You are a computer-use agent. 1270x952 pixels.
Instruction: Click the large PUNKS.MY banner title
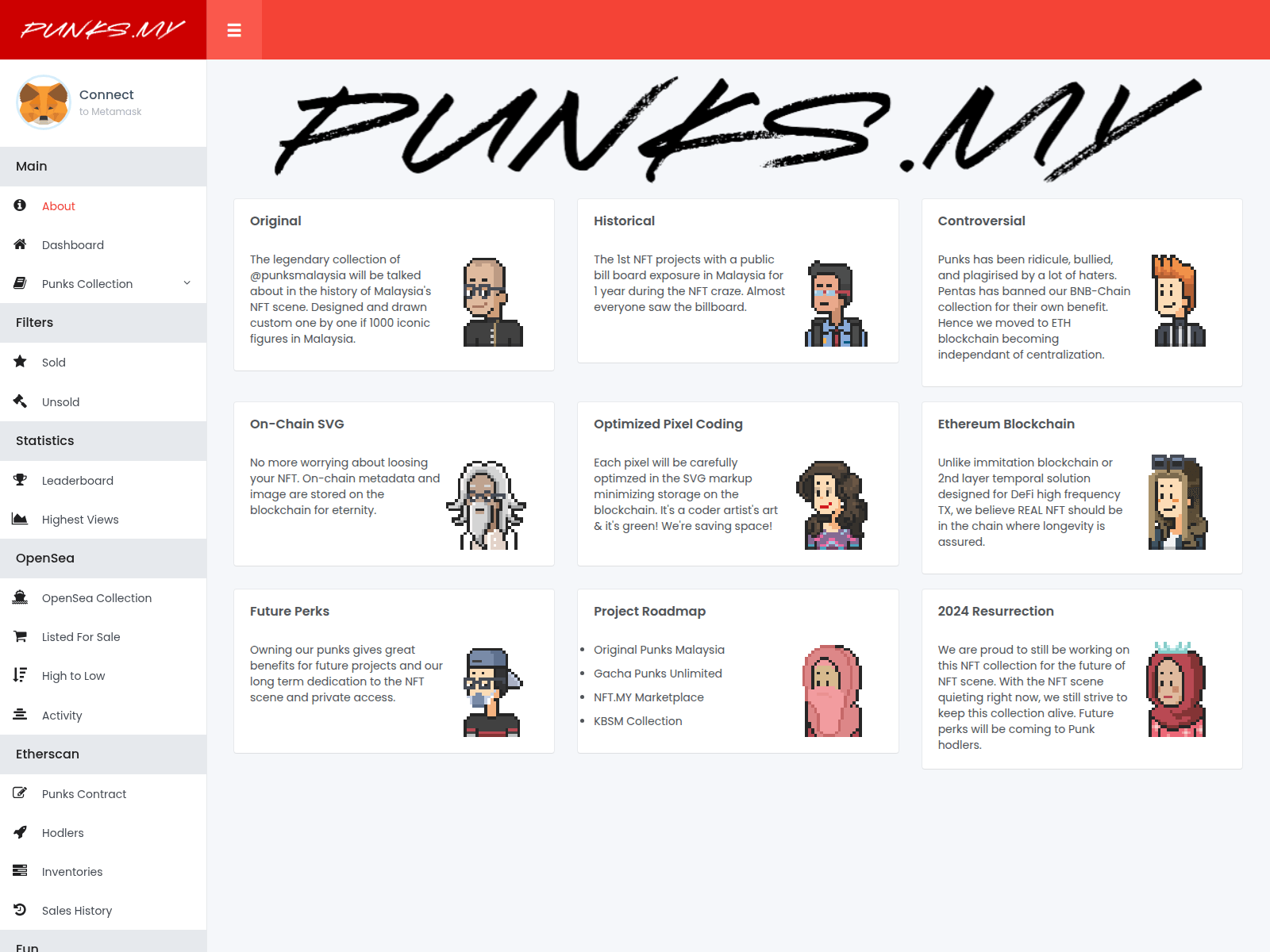(738, 129)
